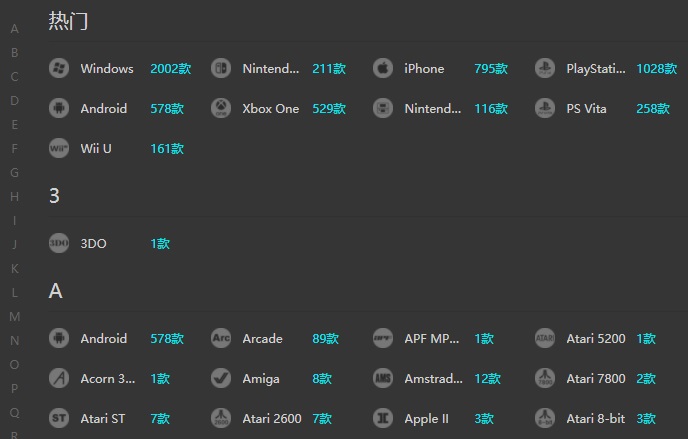Viewport: 688px width, 439px height.
Task: Select letter P in alphabet index
Action: coord(14,389)
